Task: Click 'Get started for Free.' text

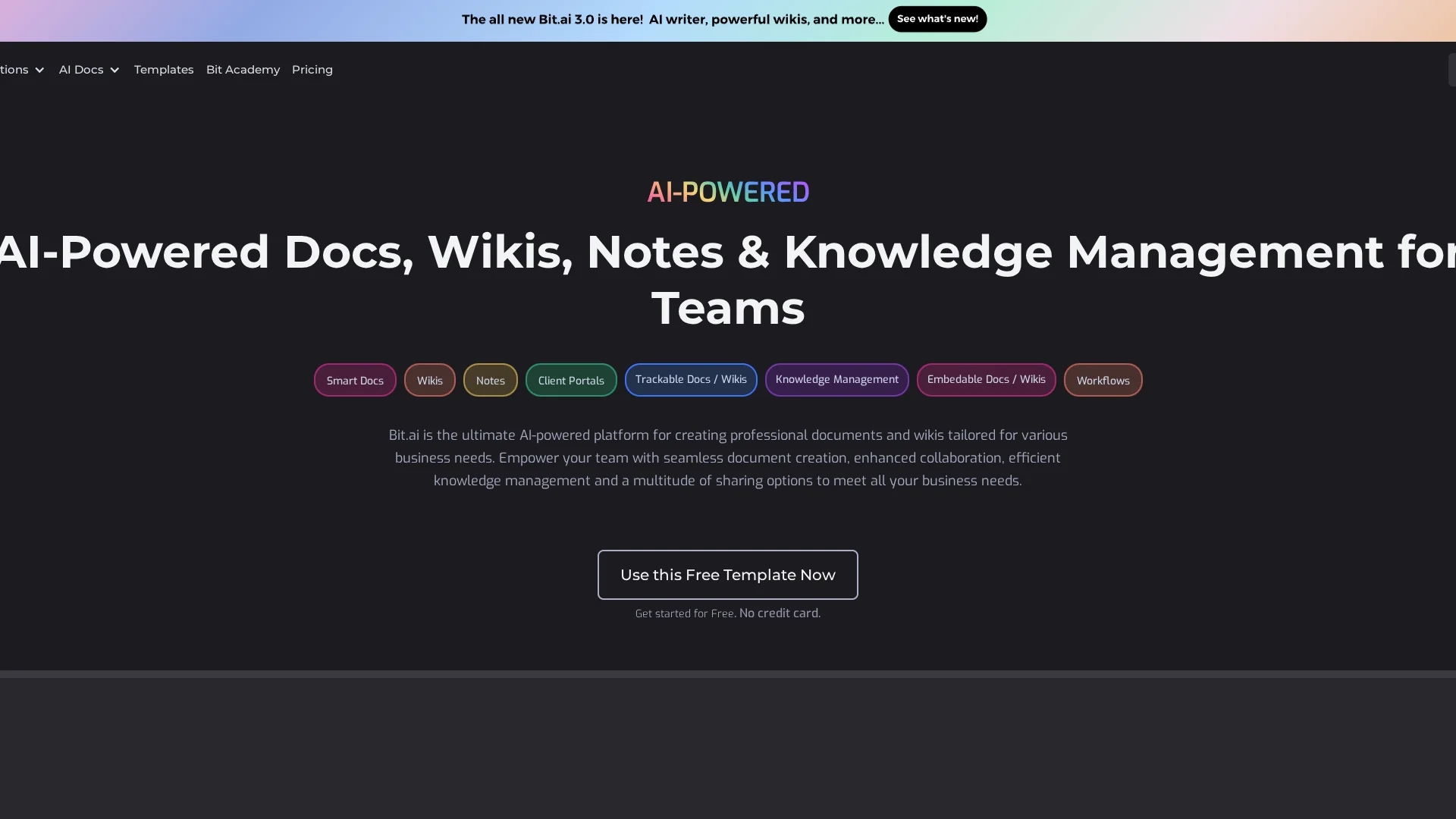Action: 686,613
